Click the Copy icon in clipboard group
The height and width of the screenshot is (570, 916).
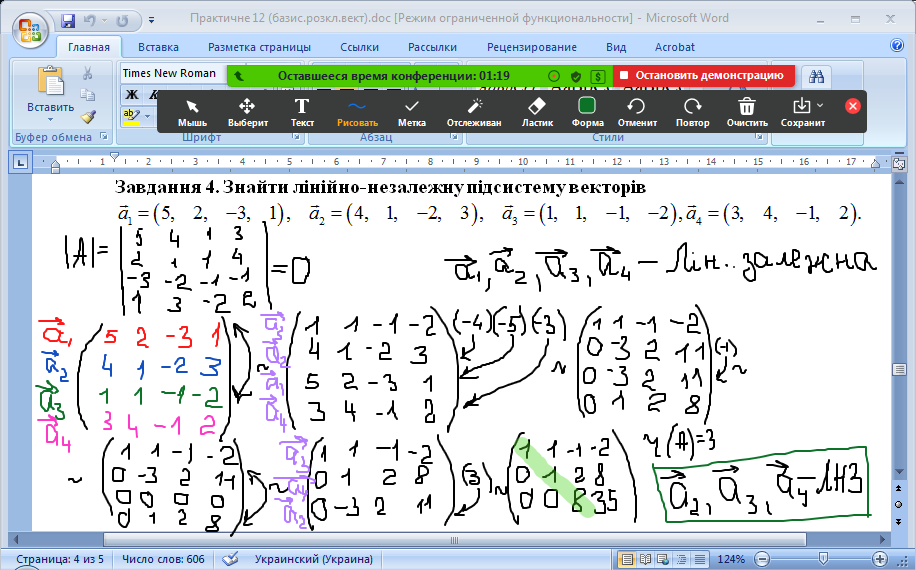[x=88, y=95]
